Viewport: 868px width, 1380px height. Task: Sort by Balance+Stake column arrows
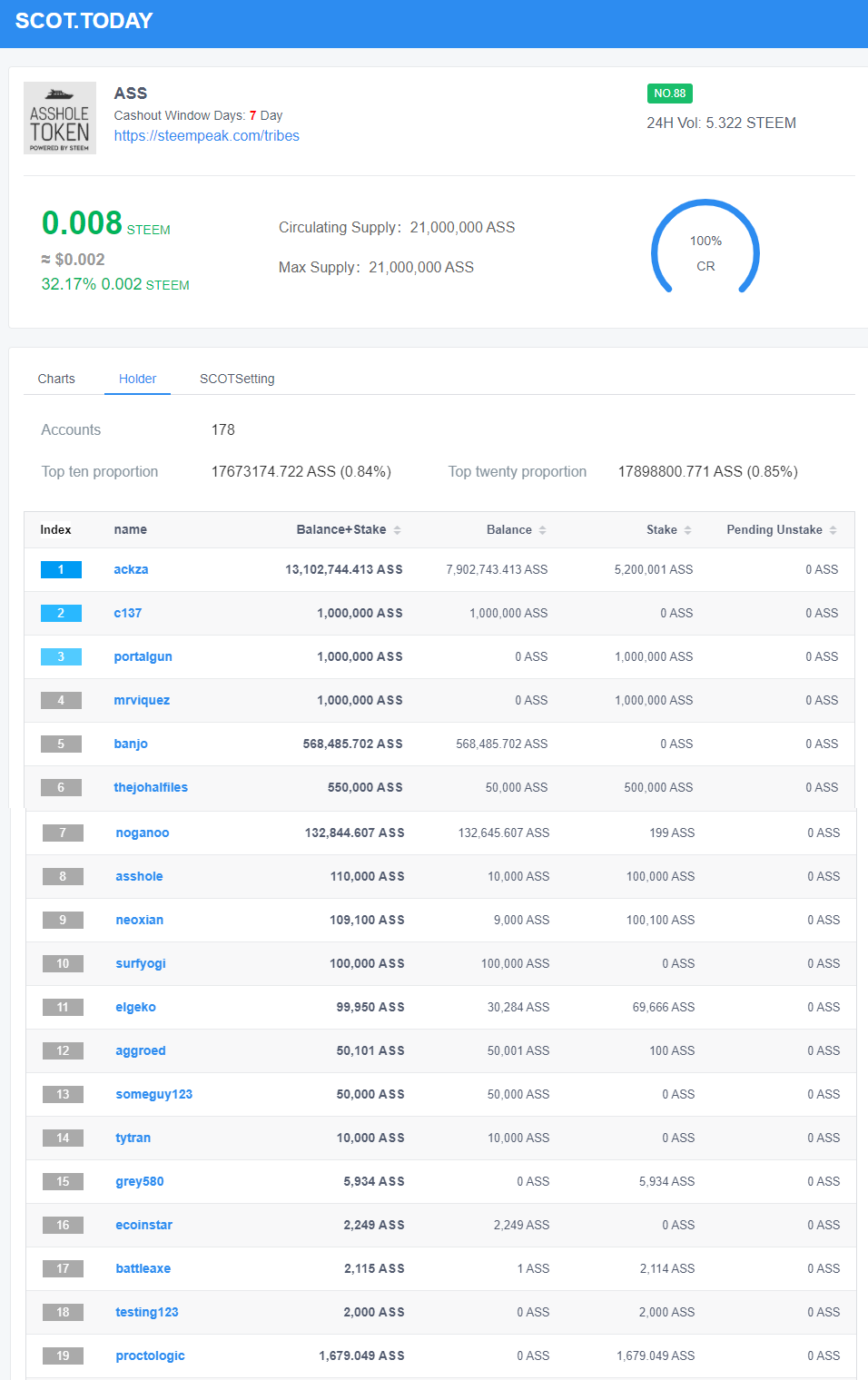(x=397, y=530)
